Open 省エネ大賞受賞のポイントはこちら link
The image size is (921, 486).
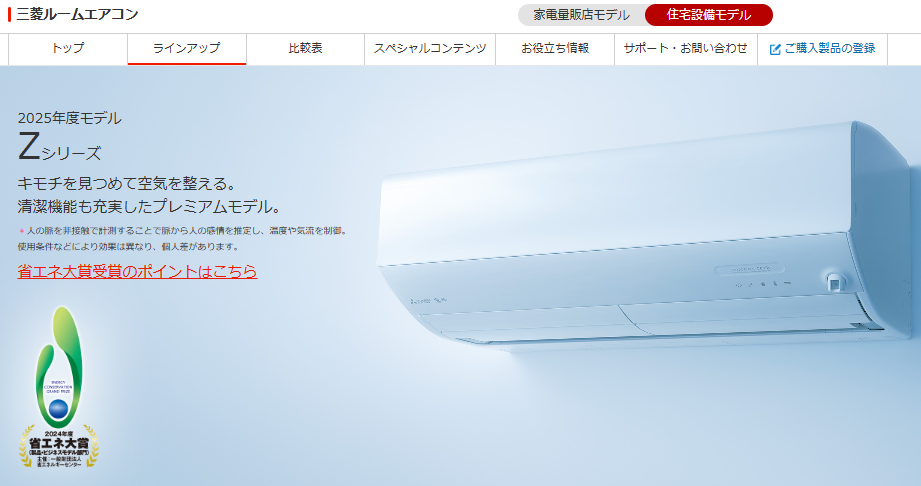coord(137,272)
